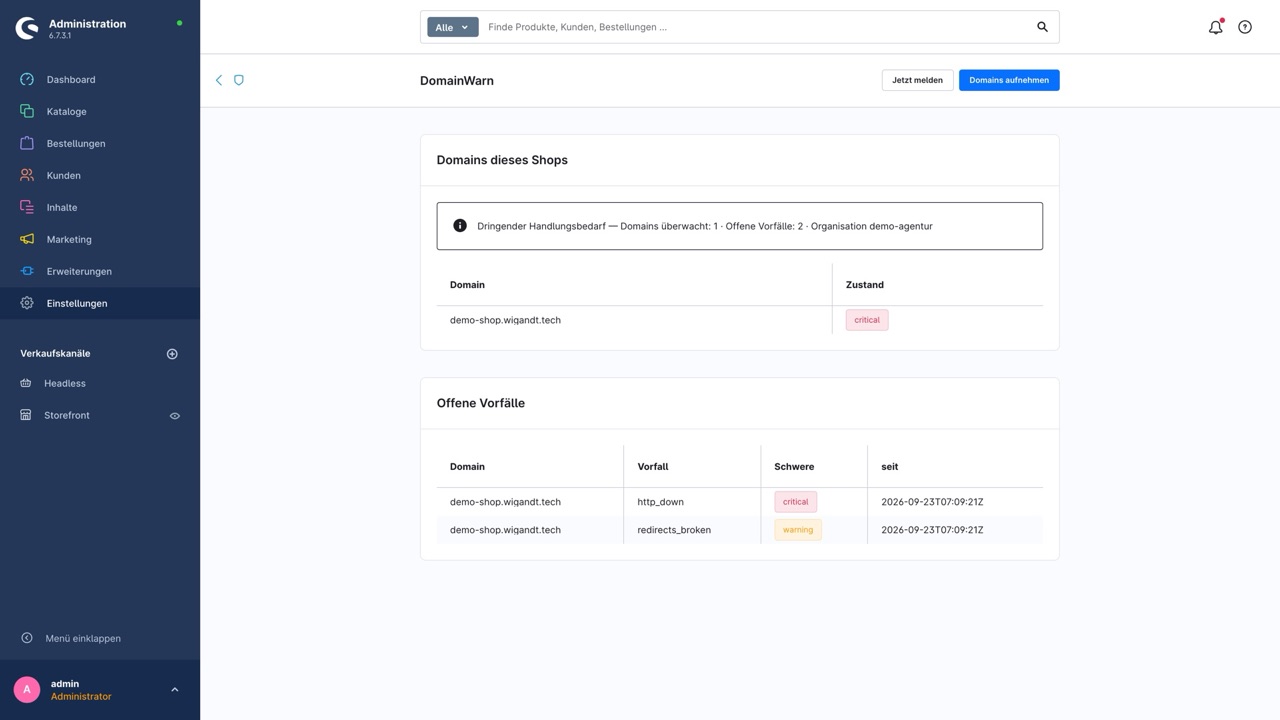Open the Headless sales channel
The image size is (1280, 720).
65,383
